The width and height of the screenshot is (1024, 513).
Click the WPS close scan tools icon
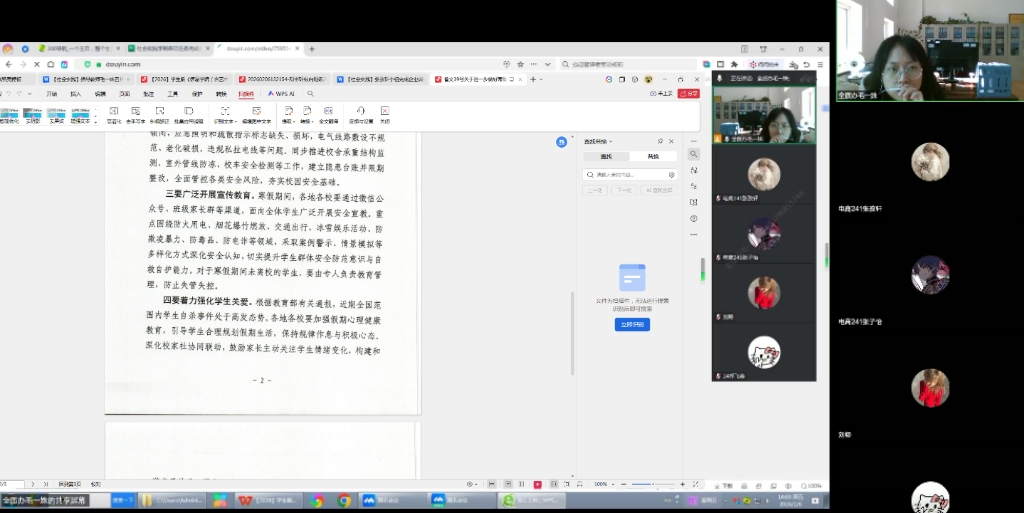[x=384, y=113]
